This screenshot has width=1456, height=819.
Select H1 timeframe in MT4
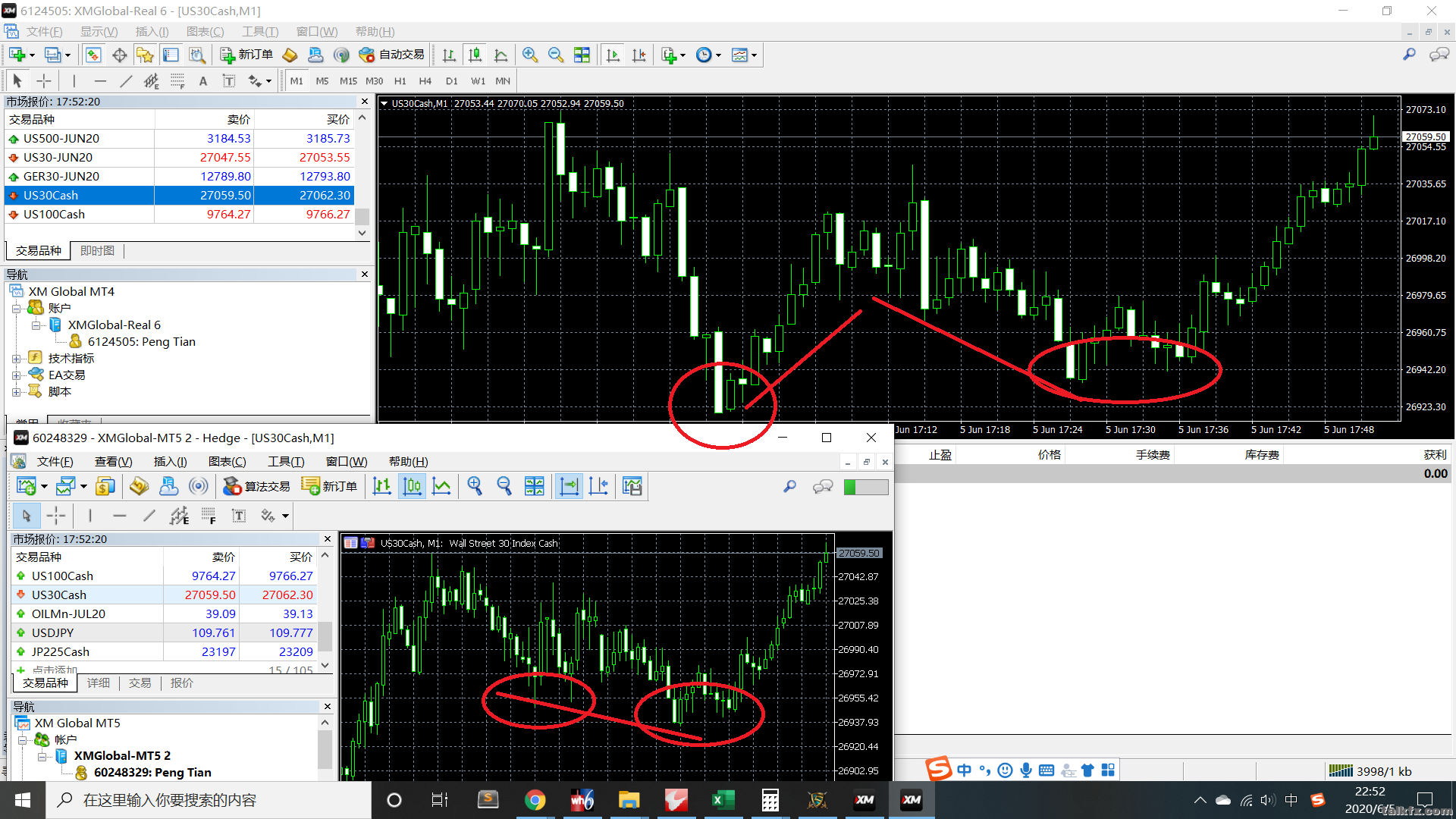[x=400, y=81]
